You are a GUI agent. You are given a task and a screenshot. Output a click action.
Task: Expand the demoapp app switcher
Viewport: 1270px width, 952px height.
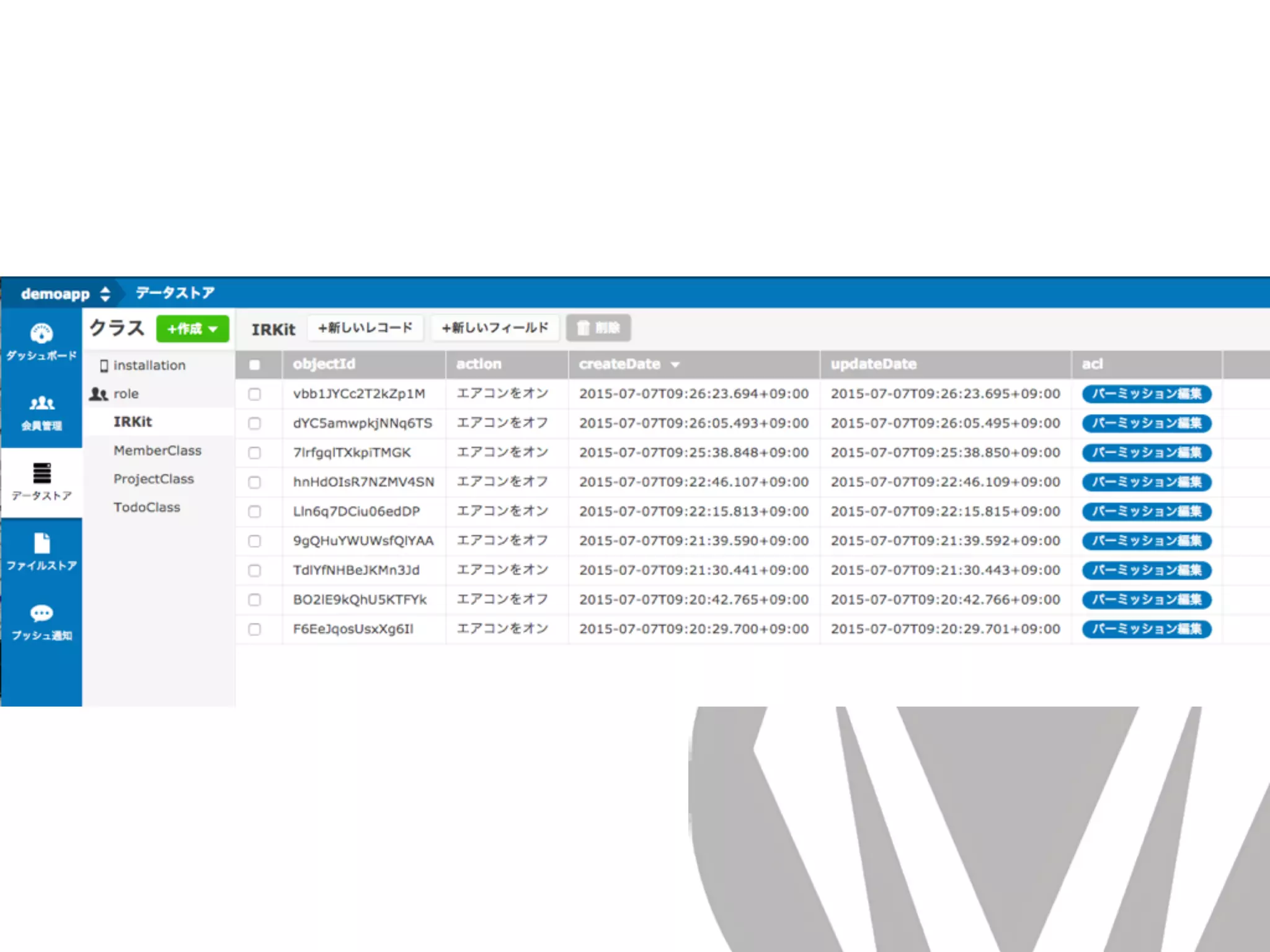point(105,294)
